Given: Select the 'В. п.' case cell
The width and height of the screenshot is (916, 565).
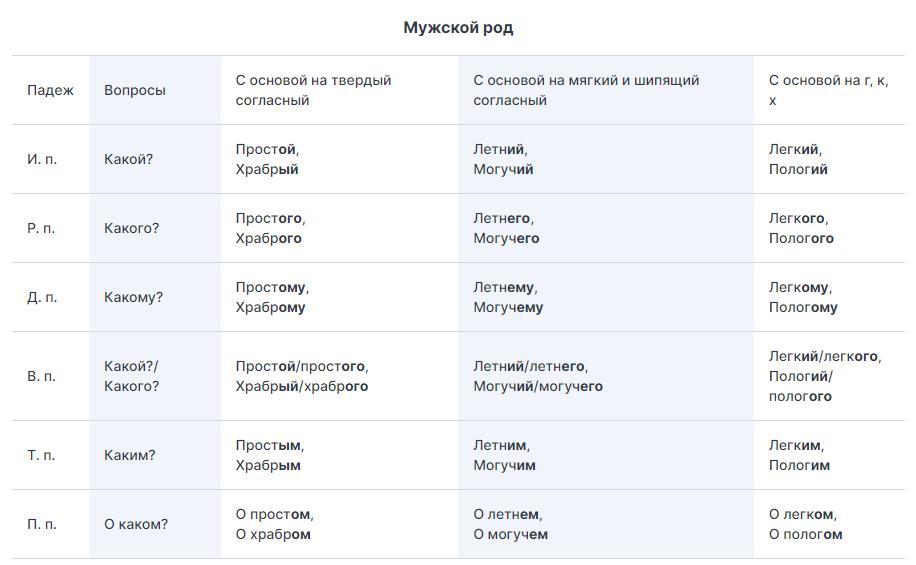Looking at the screenshot, I should coord(41,376).
